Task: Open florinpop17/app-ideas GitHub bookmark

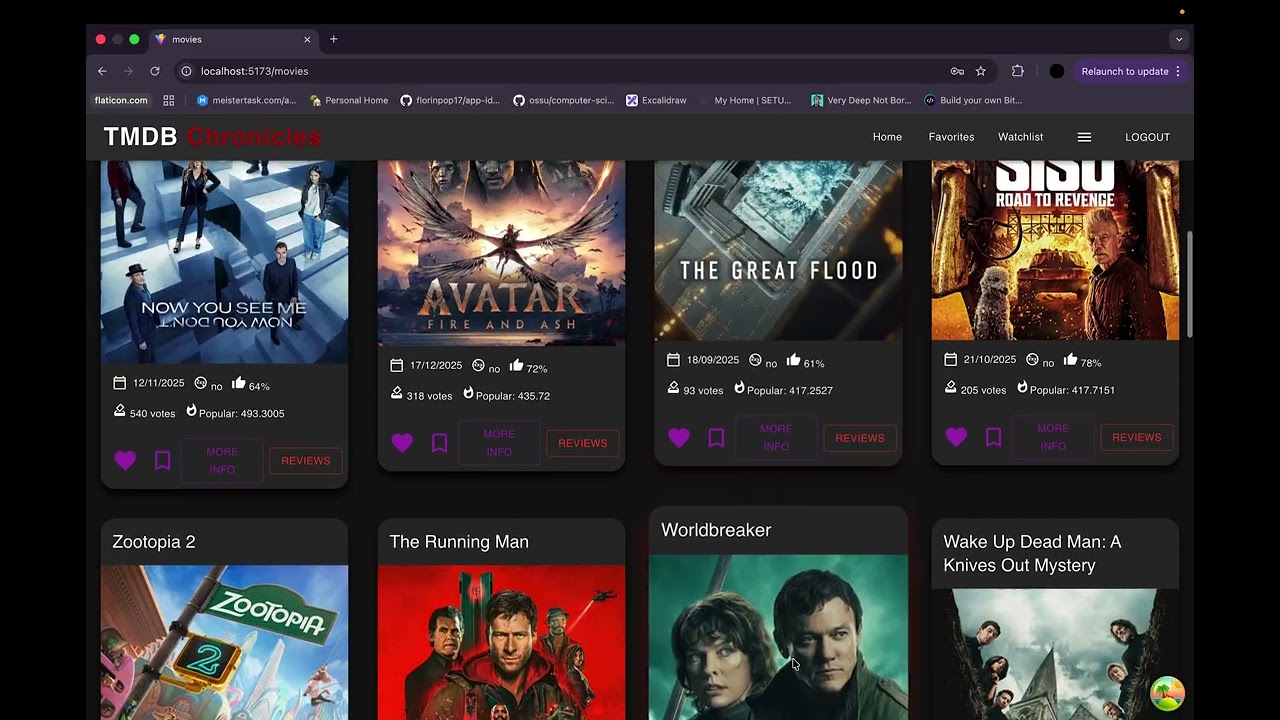Action: tap(450, 100)
